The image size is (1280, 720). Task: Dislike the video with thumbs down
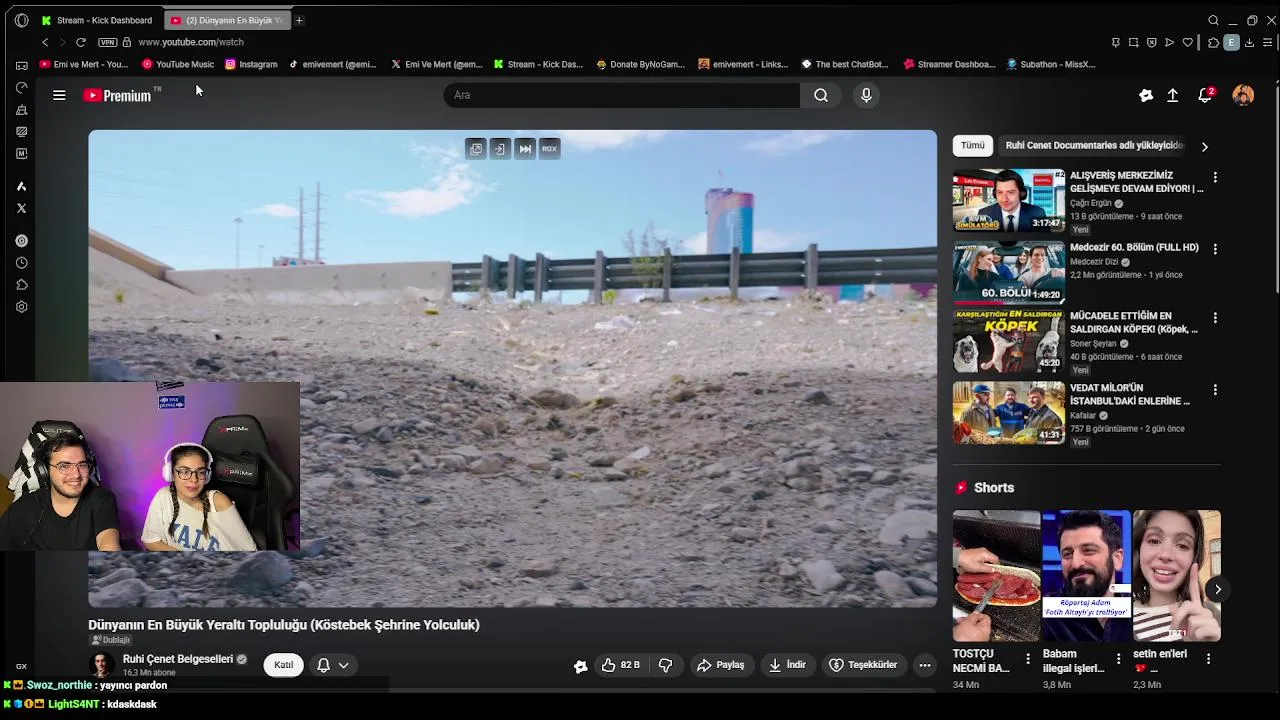[665, 665]
